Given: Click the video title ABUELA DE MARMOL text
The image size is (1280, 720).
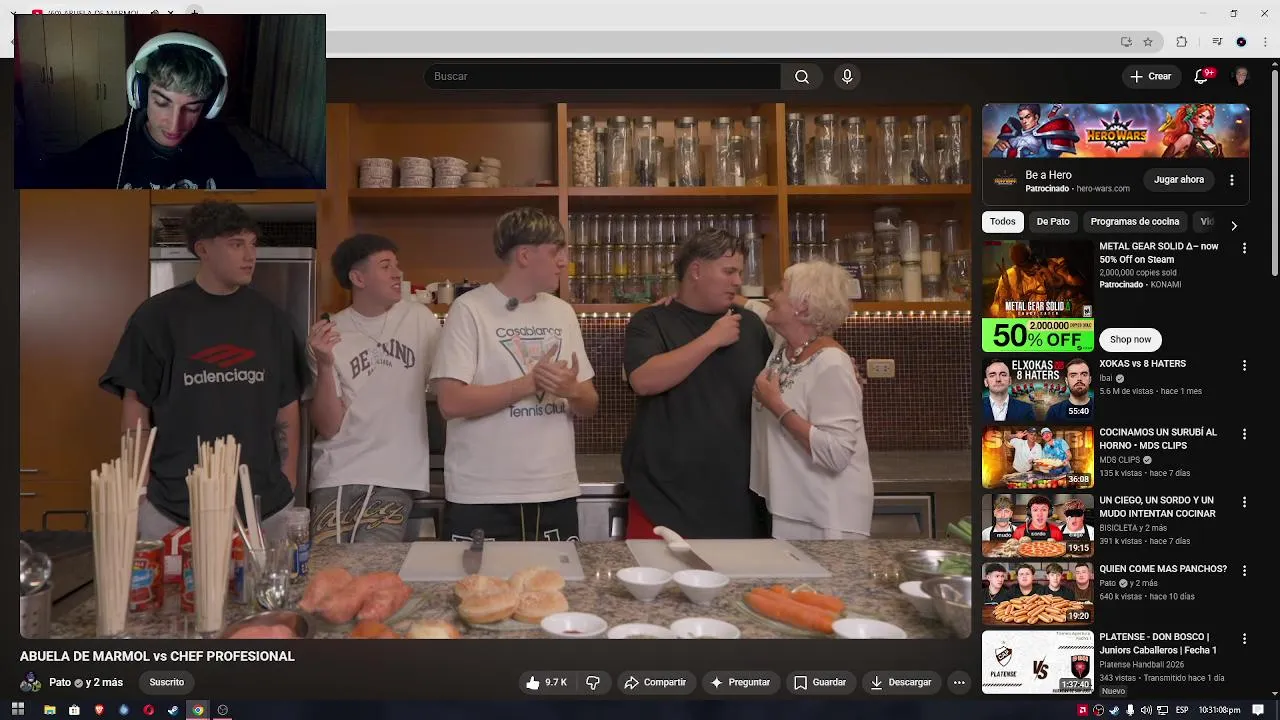Looking at the screenshot, I should point(157,657).
